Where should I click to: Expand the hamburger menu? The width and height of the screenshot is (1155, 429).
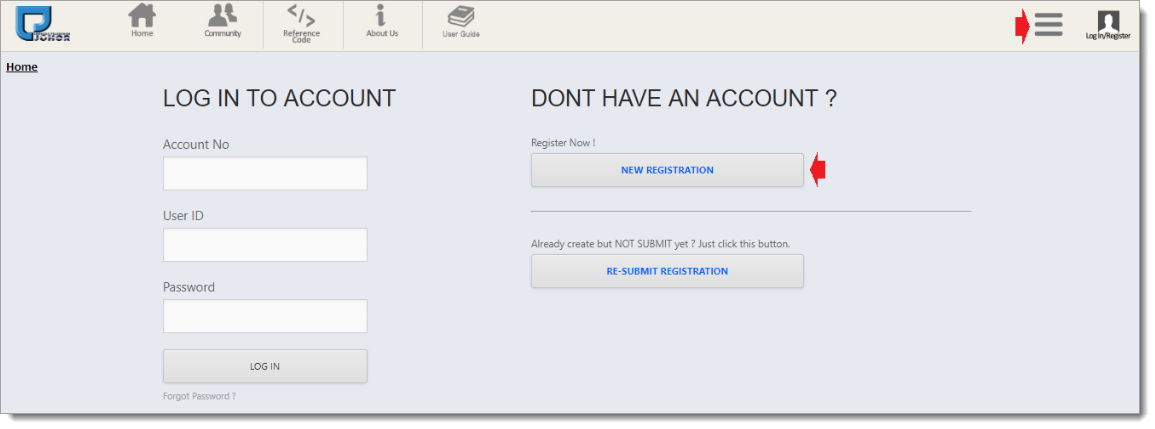point(1048,24)
